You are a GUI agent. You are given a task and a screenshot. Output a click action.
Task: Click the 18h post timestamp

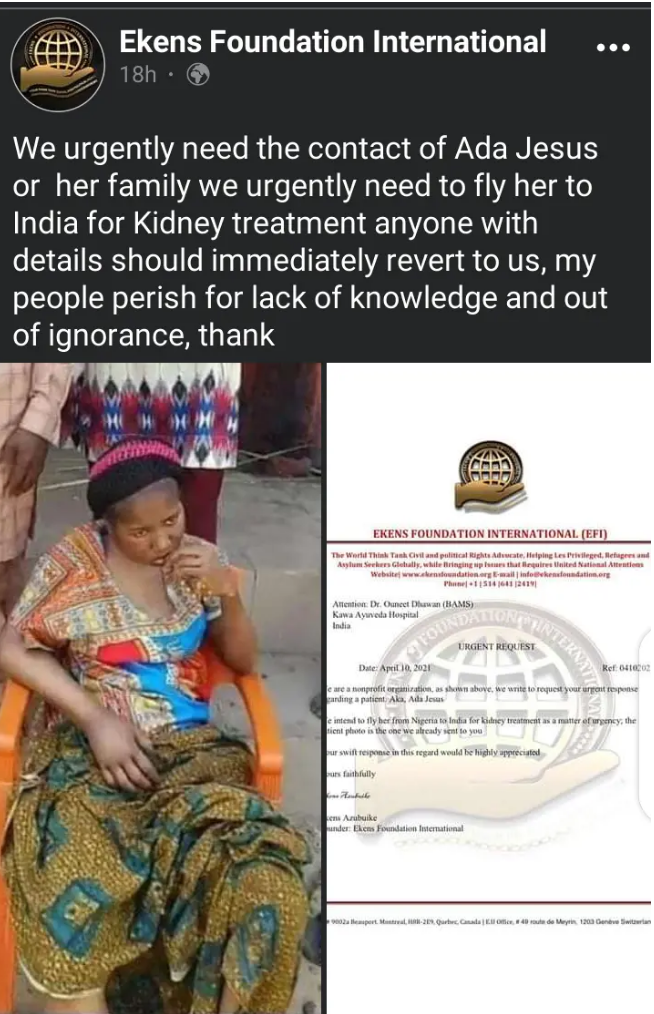[137, 74]
